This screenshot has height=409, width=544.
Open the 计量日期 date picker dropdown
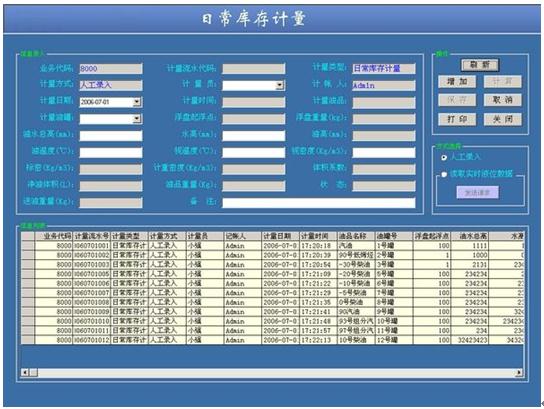pyautogui.click(x=137, y=102)
